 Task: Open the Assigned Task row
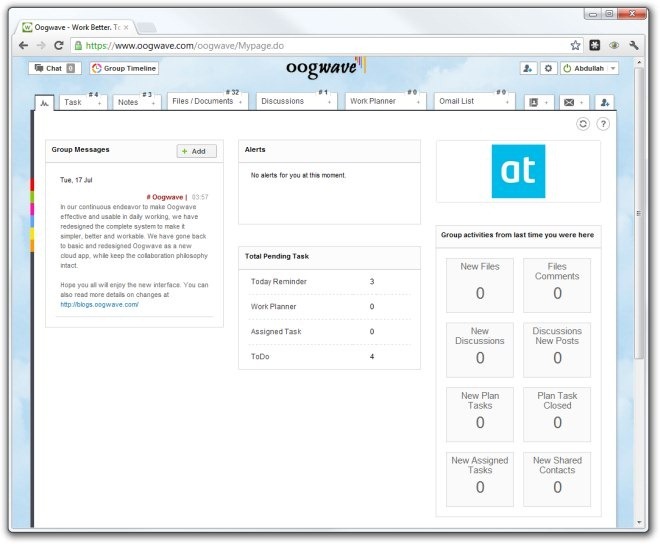[329, 332]
